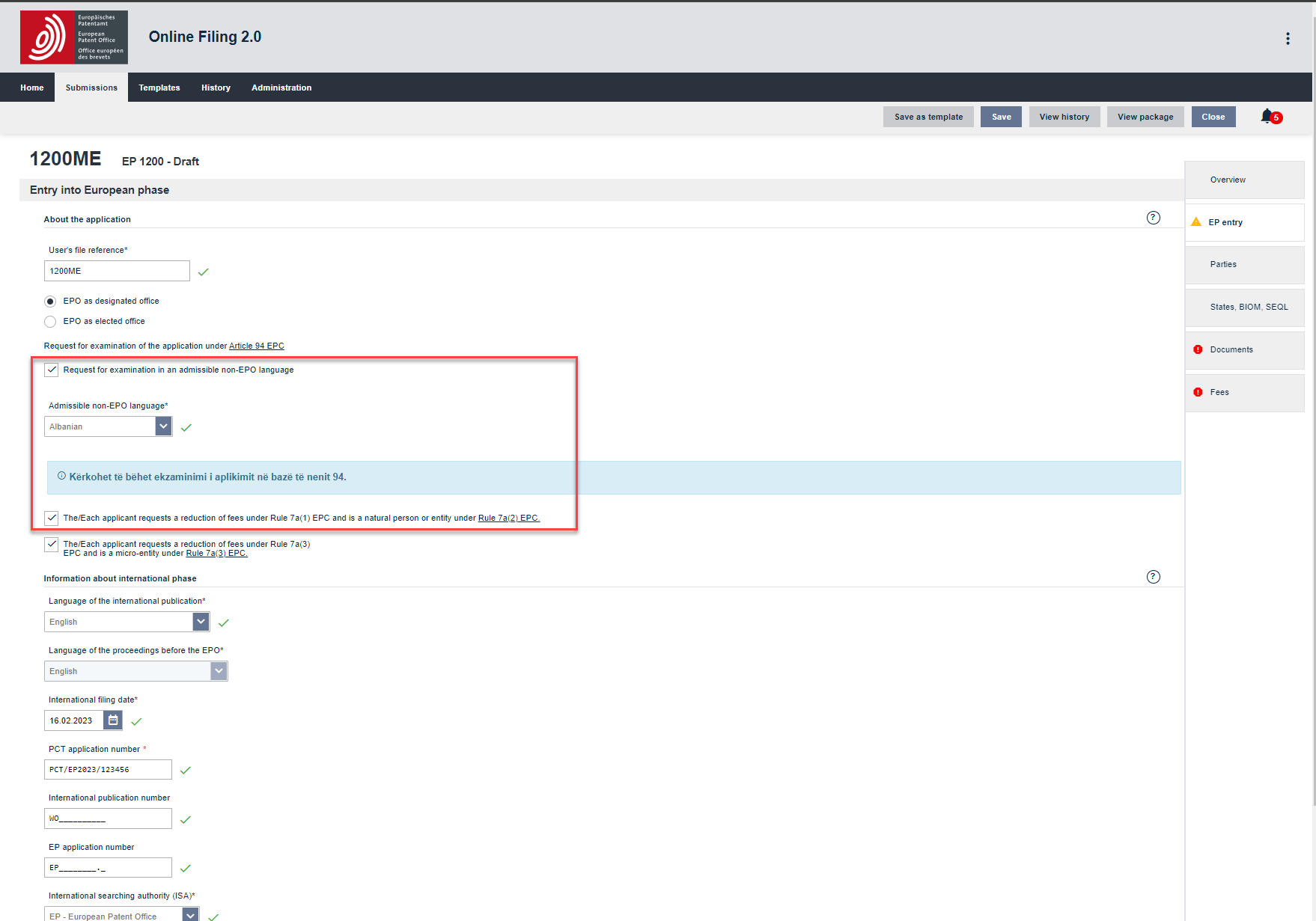Follow the Article 94 EPC link
The image size is (1316, 921).
coord(256,346)
